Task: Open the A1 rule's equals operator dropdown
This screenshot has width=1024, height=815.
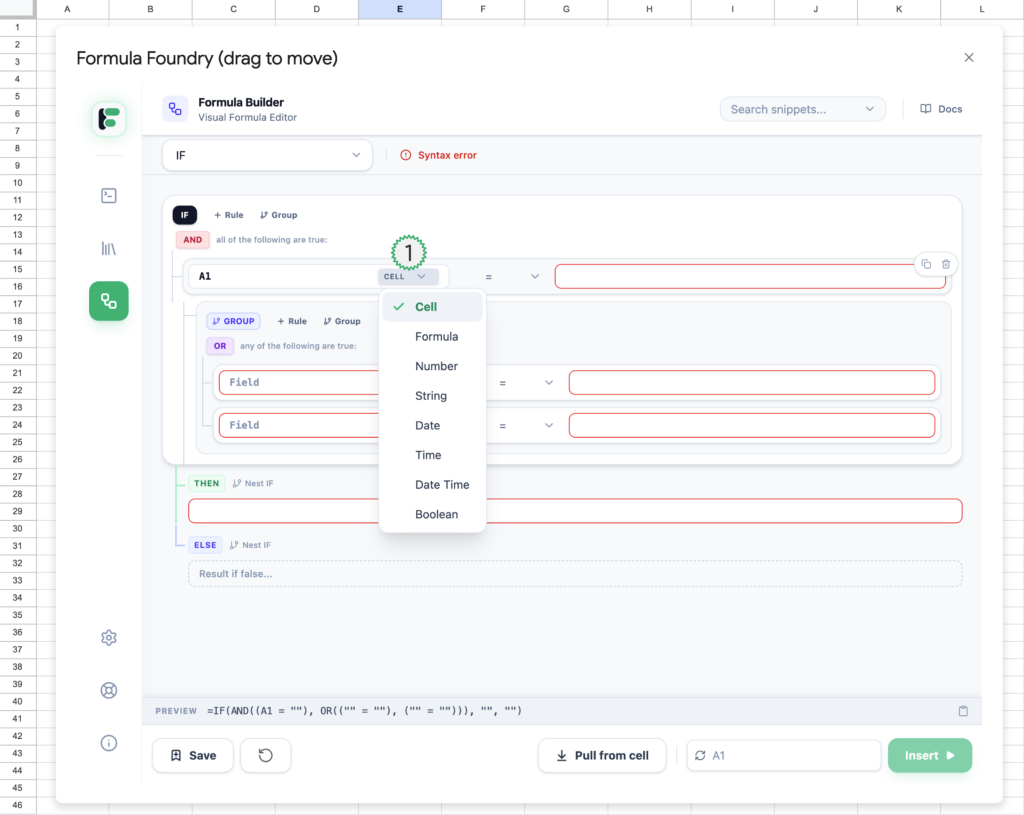Action: pyautogui.click(x=513, y=276)
